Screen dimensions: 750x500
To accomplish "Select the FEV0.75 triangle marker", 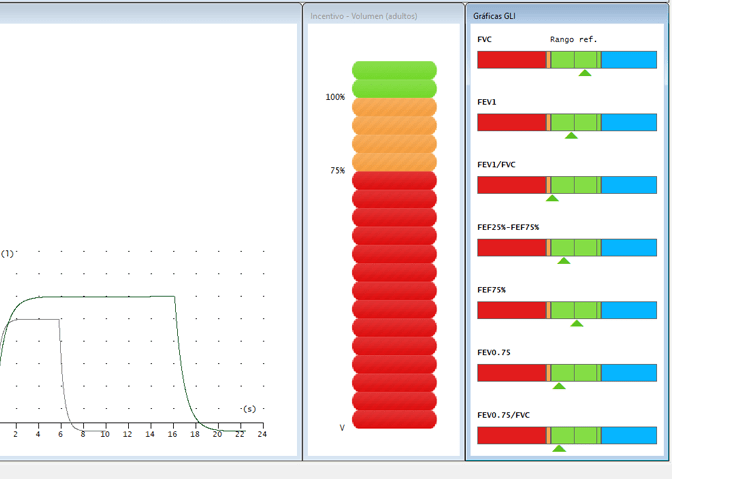I will click(559, 386).
